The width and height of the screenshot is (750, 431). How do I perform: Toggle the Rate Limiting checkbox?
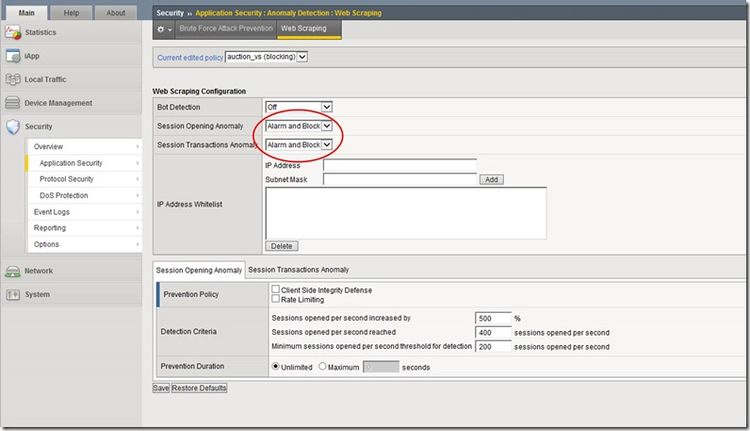pyautogui.click(x=276, y=299)
